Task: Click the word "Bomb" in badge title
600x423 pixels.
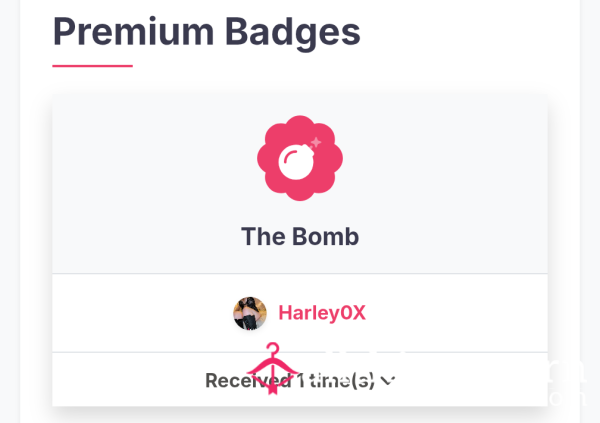Action: pyautogui.click(x=326, y=236)
